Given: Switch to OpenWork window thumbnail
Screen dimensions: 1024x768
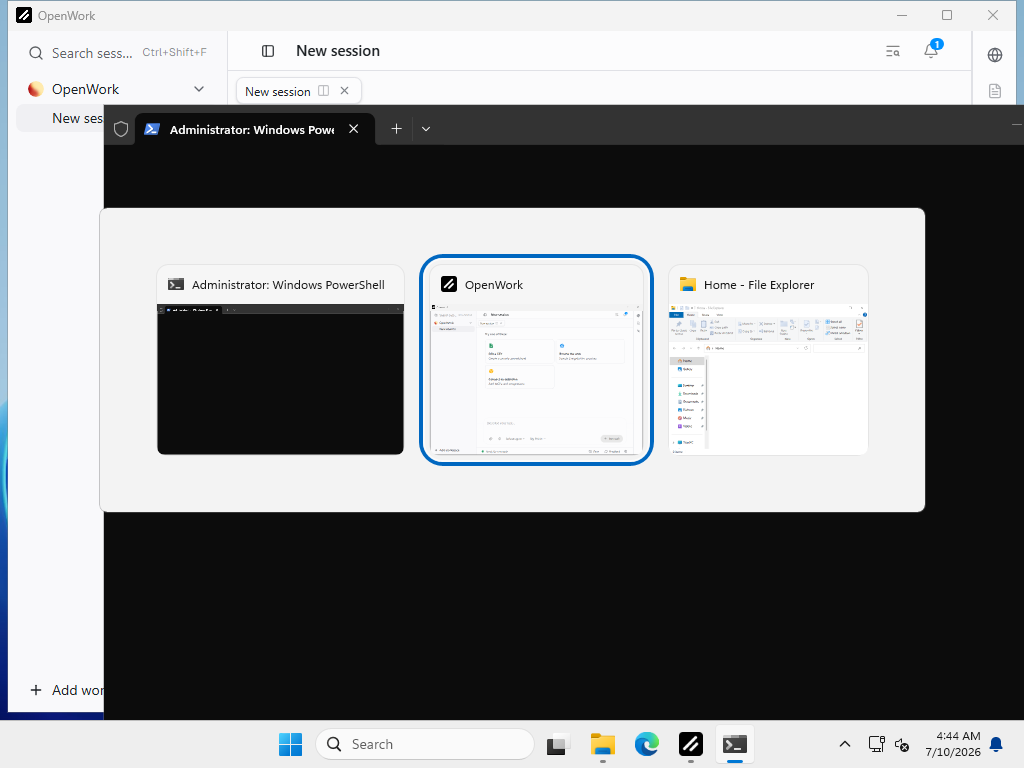Looking at the screenshot, I should click(536, 360).
